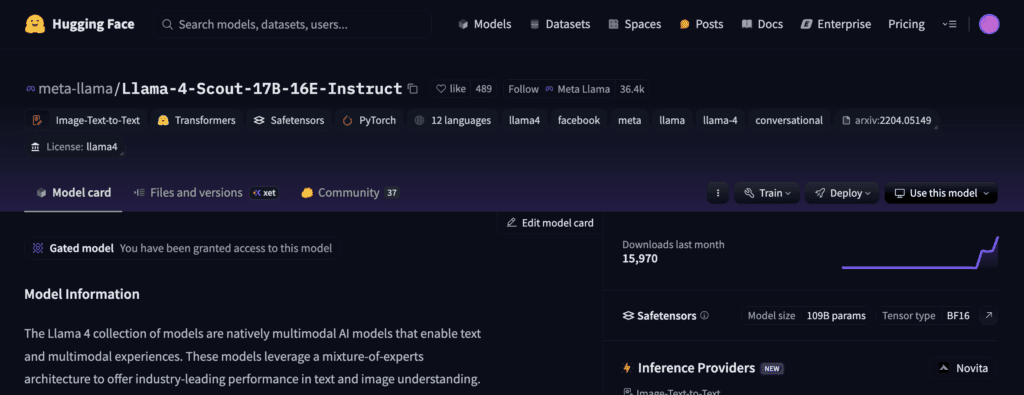Open the License: llama4 tag

pos(74,147)
